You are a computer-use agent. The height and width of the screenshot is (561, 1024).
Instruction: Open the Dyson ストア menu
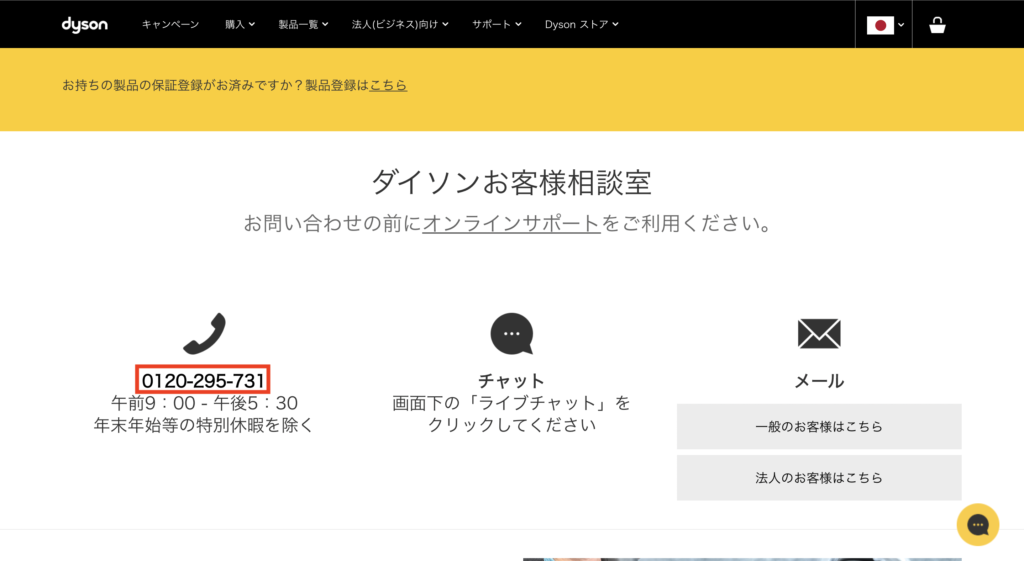(581, 24)
